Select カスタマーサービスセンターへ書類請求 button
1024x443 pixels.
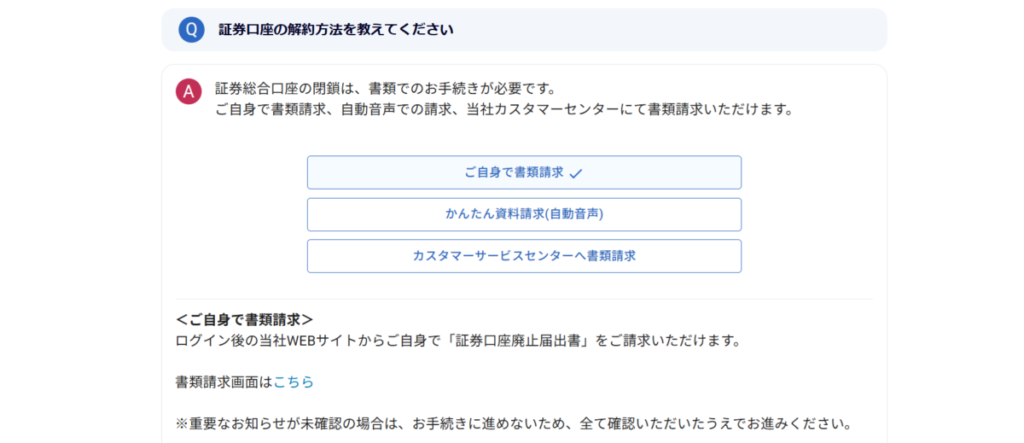click(x=524, y=256)
